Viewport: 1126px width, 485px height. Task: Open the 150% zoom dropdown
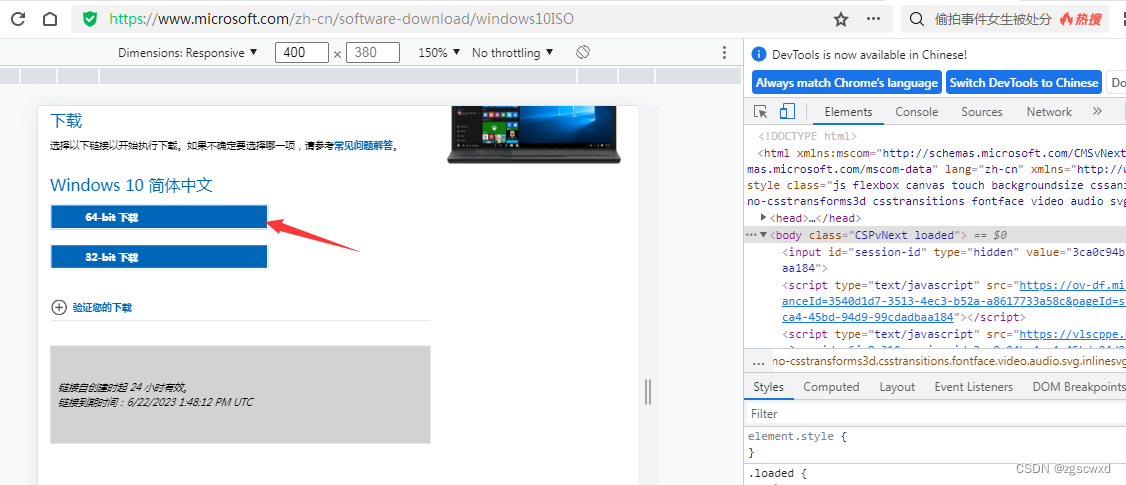point(437,52)
